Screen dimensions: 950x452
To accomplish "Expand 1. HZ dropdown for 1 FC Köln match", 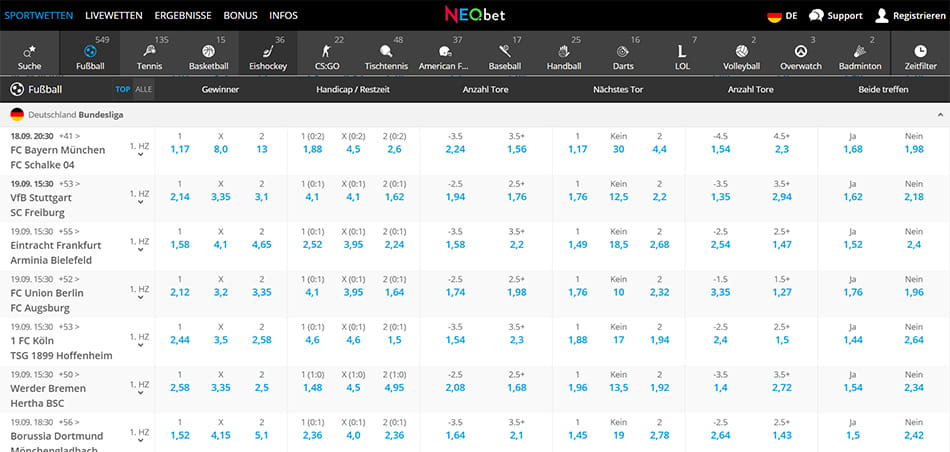I will point(140,341).
